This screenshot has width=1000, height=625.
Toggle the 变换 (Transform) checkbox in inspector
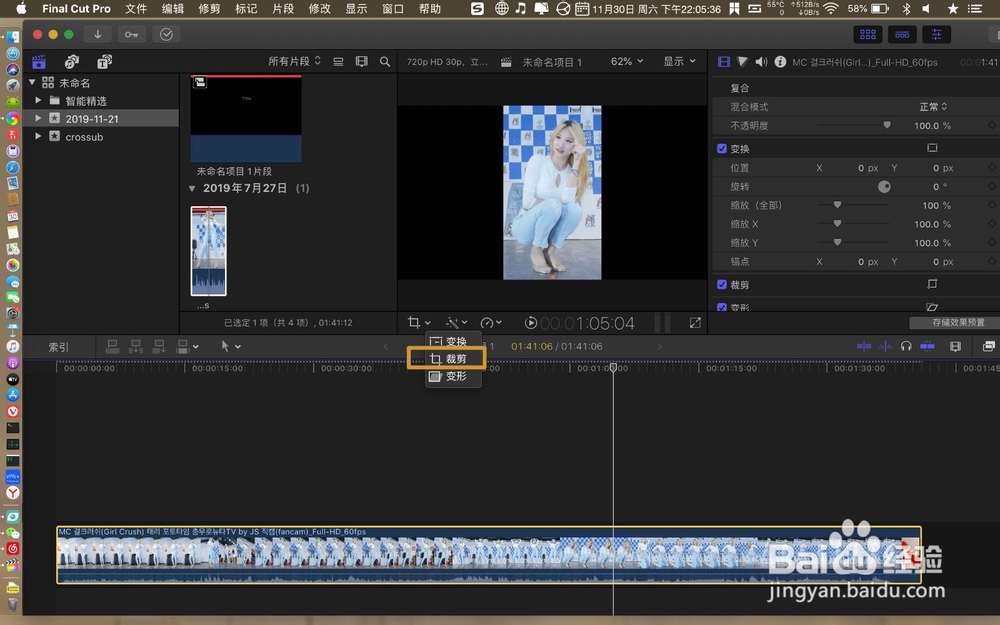722,148
